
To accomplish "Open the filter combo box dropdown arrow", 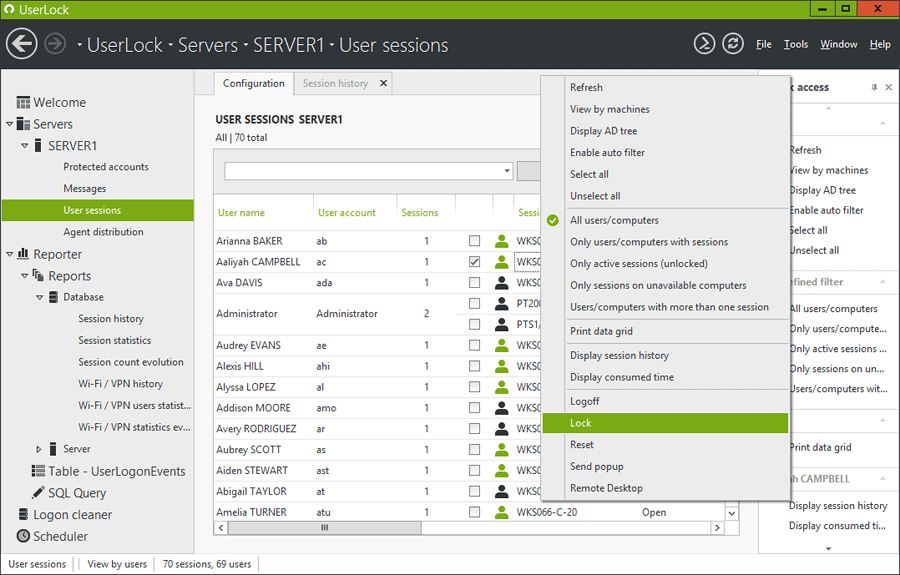I will 507,171.
